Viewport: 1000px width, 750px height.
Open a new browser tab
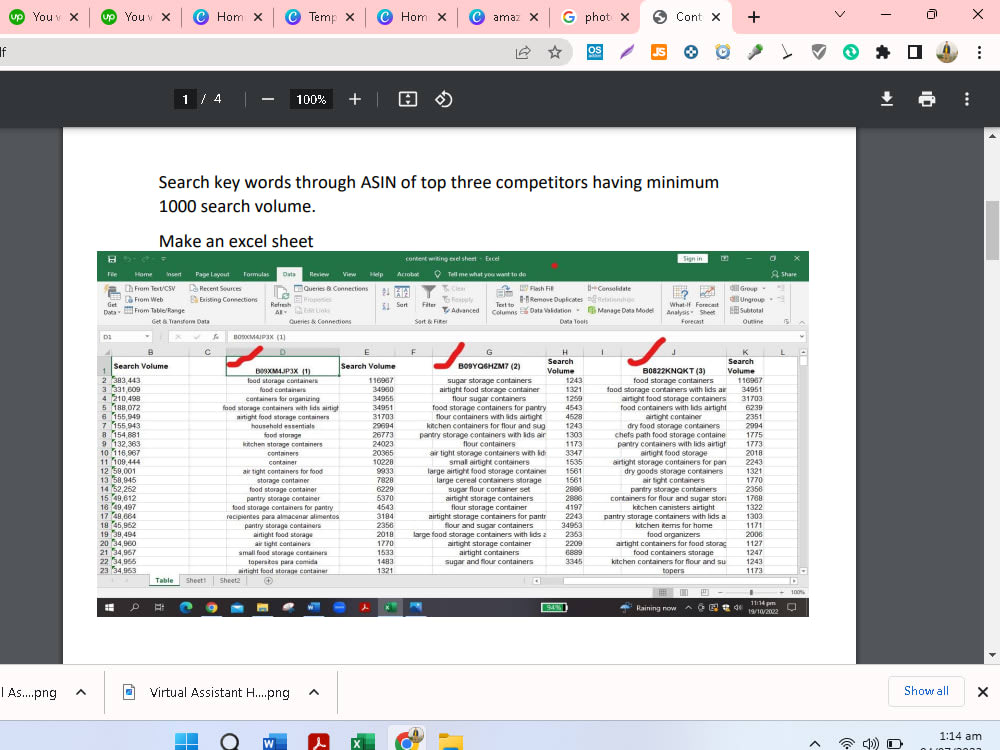754,17
